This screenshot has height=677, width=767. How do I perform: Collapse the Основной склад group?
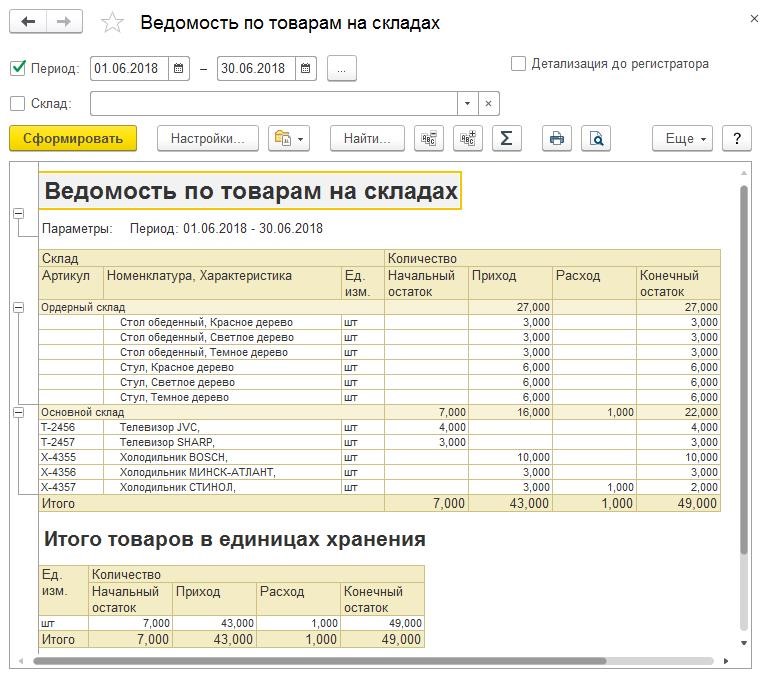(18, 412)
